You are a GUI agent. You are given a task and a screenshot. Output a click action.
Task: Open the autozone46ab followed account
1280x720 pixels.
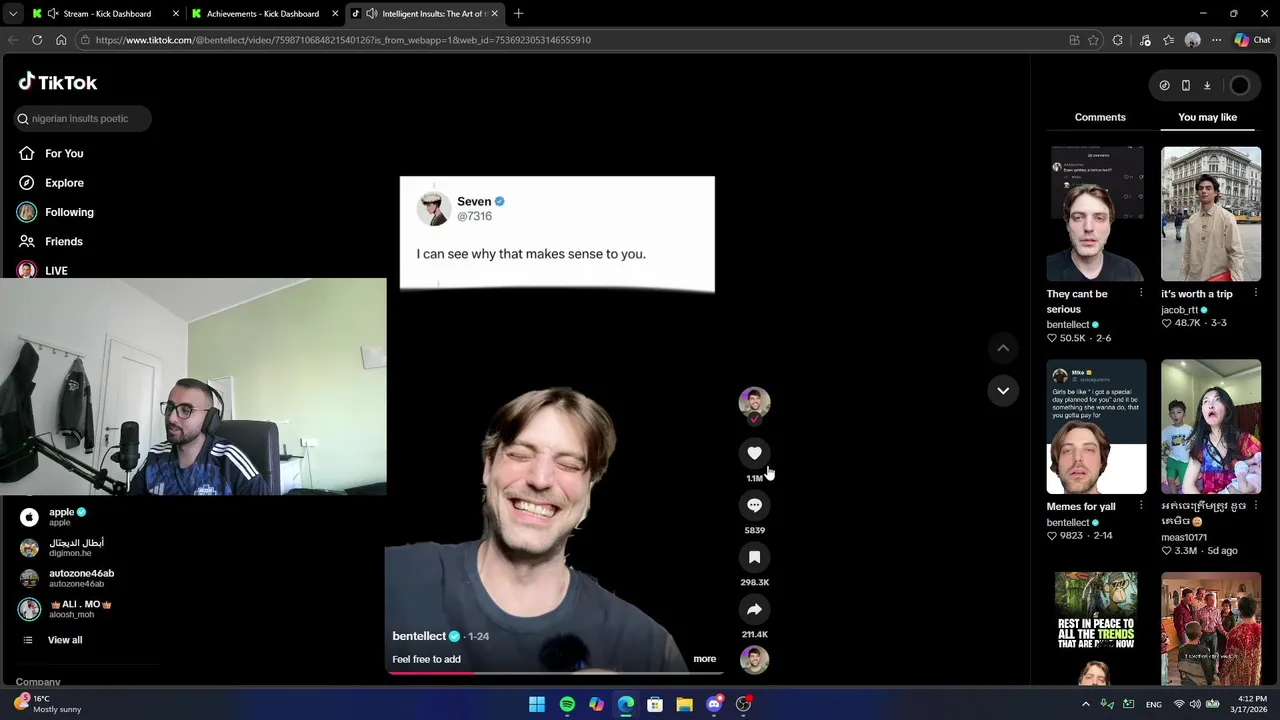click(x=66, y=578)
